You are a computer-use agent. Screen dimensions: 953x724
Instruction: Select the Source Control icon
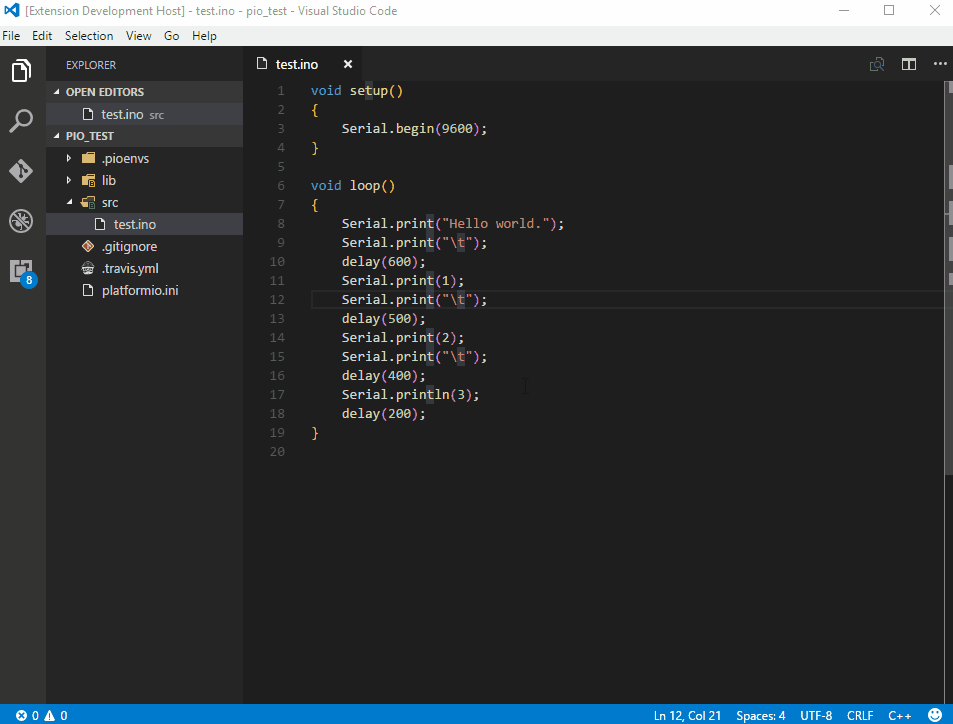point(21,171)
